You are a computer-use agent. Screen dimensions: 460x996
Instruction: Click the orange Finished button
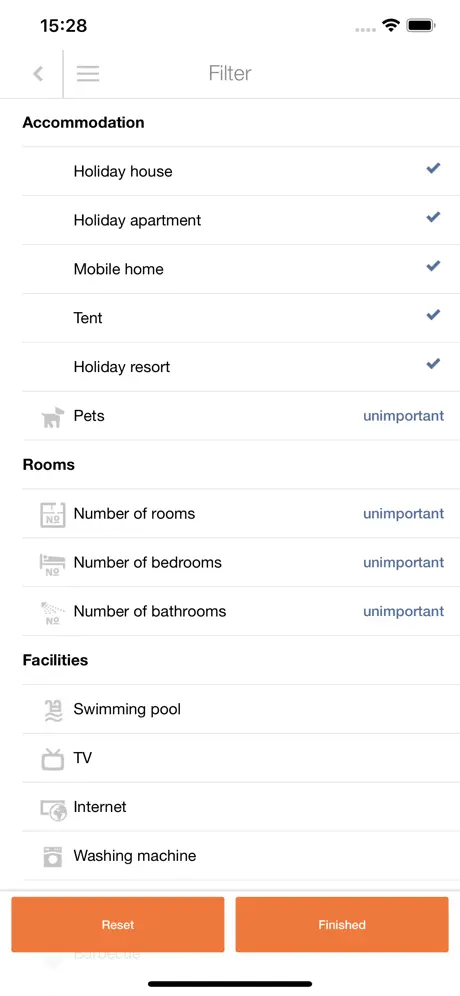coord(342,924)
